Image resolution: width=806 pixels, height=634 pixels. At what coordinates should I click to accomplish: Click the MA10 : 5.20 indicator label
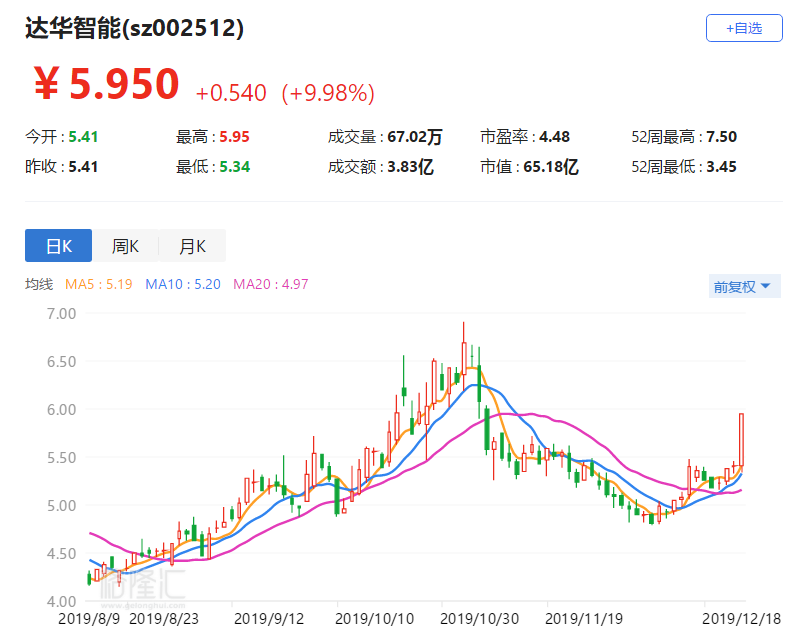click(x=183, y=284)
